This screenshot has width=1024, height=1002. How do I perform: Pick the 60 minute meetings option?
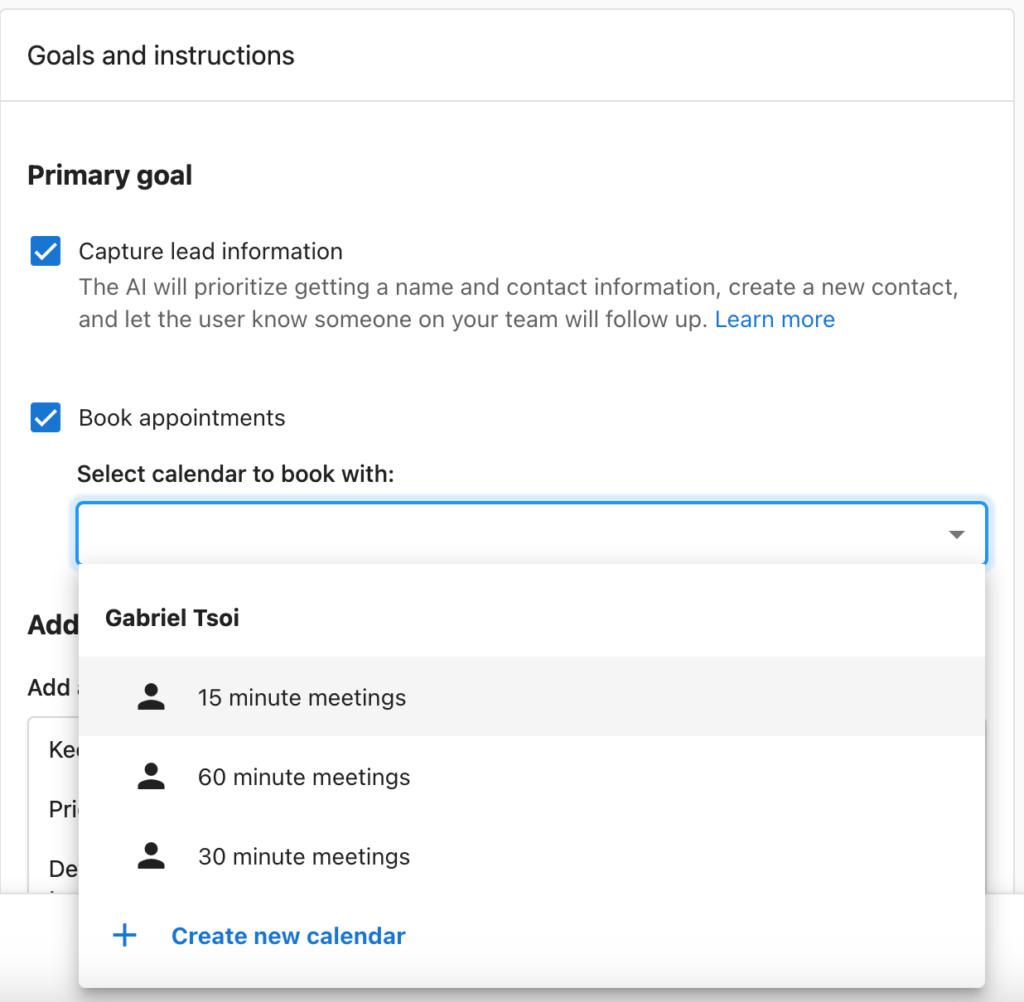(x=304, y=777)
